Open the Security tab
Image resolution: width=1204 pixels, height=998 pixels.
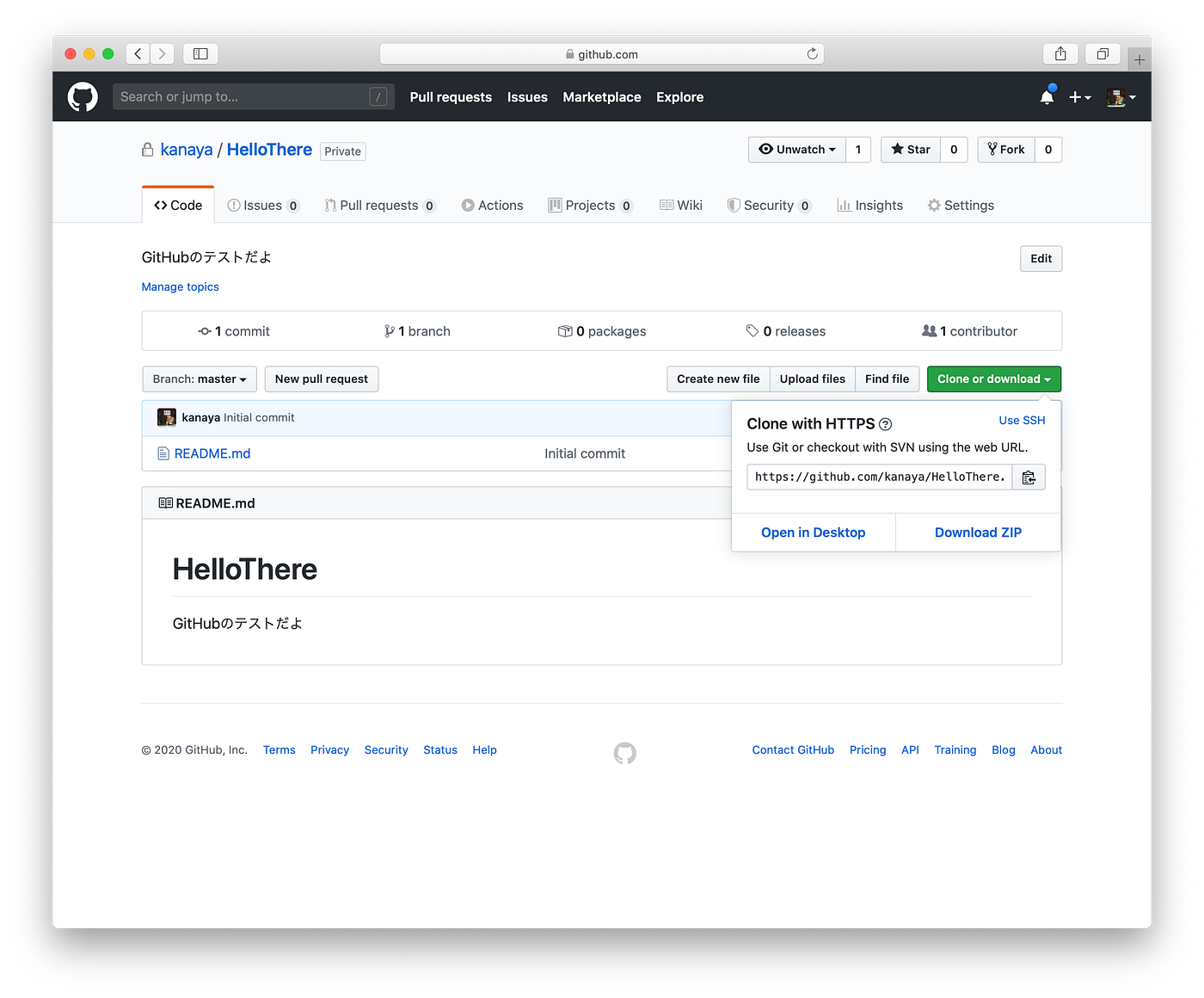coord(769,206)
